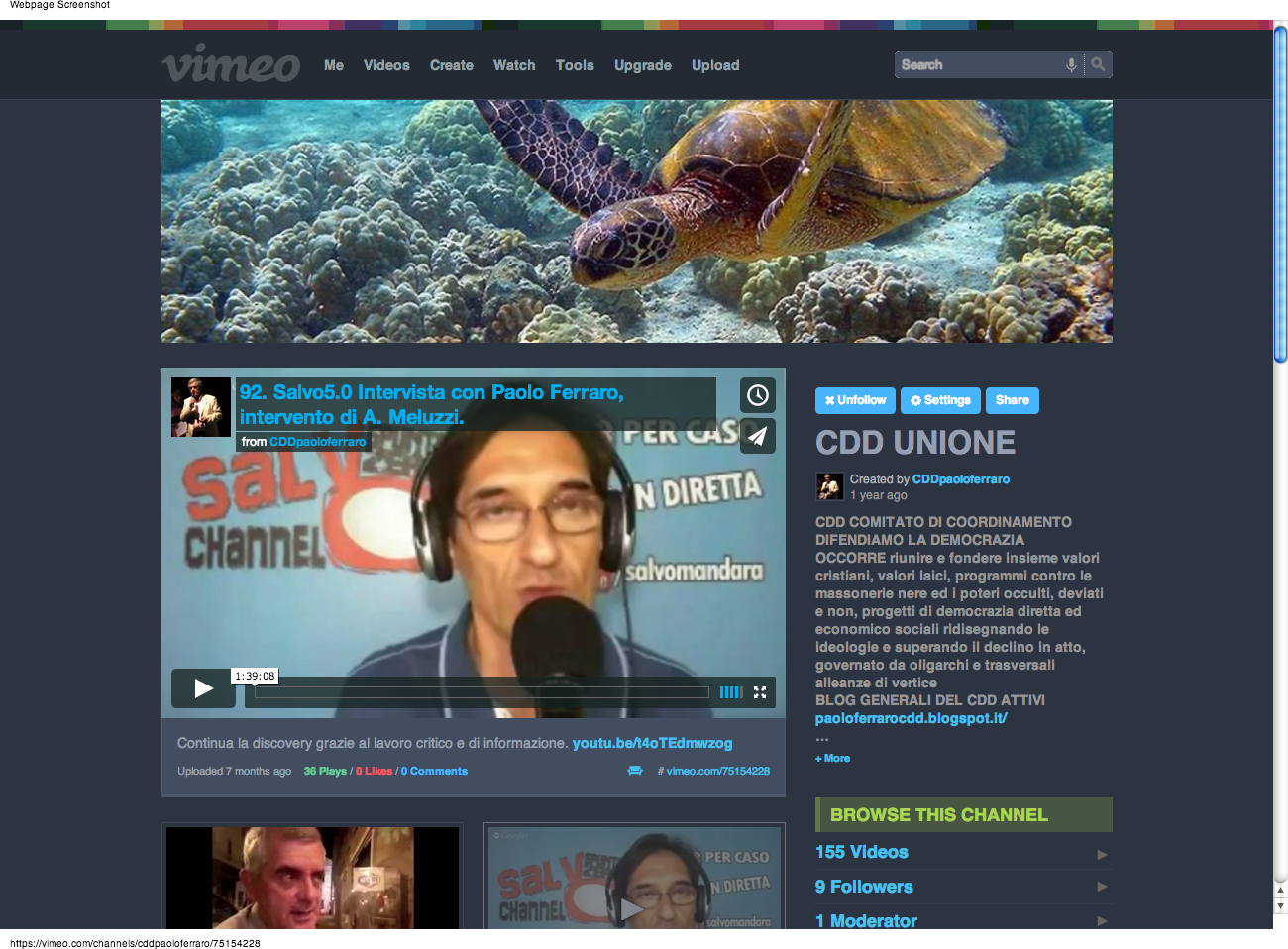
Task: Adjust volume bars in player
Action: 731,692
